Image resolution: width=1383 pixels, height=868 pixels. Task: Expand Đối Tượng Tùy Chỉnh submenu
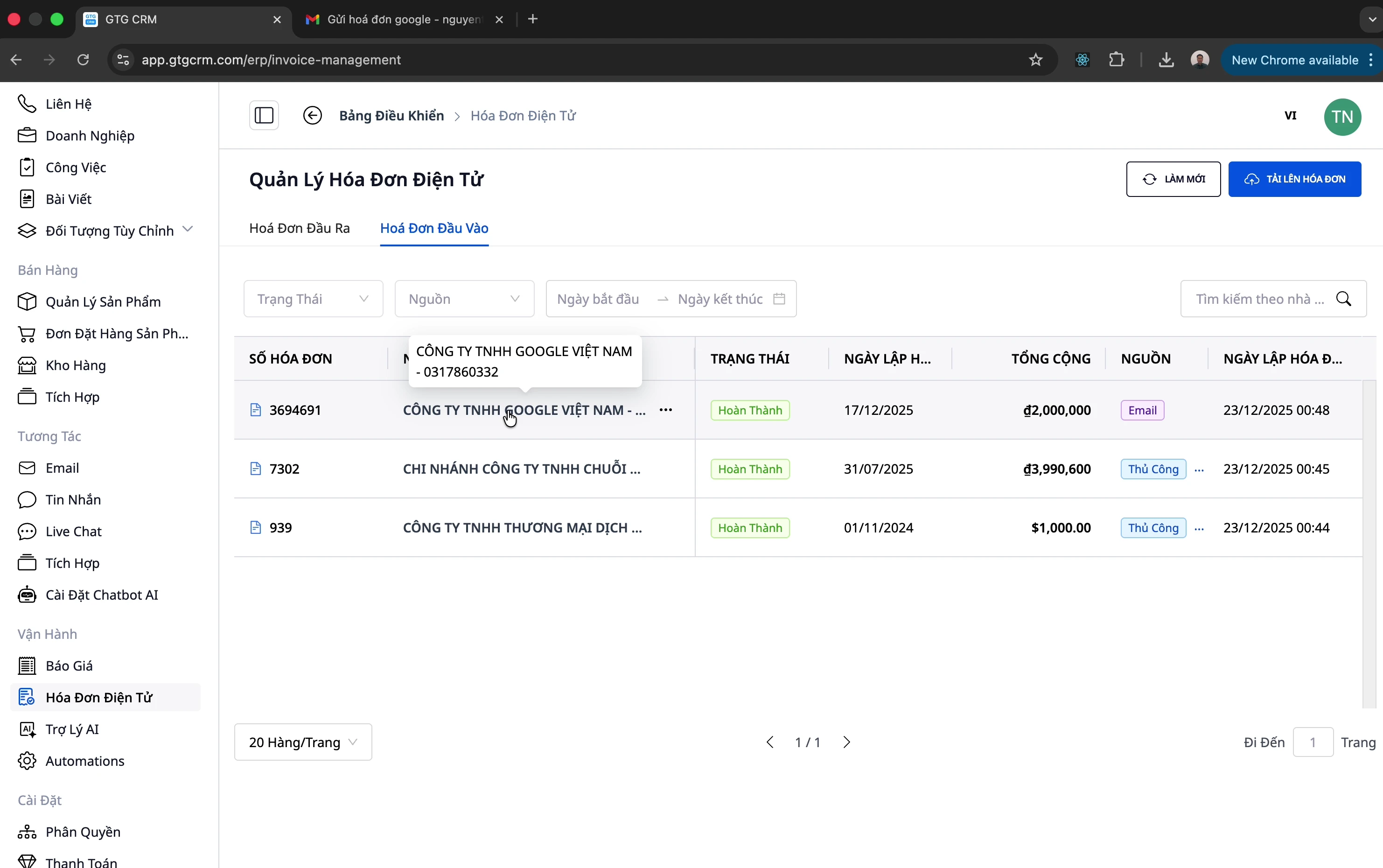click(188, 230)
